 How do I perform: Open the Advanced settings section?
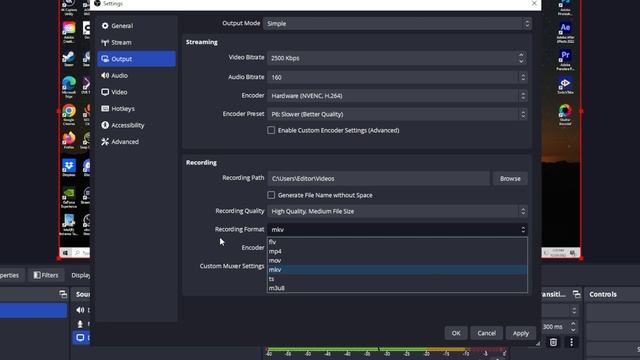[x=136, y=142]
